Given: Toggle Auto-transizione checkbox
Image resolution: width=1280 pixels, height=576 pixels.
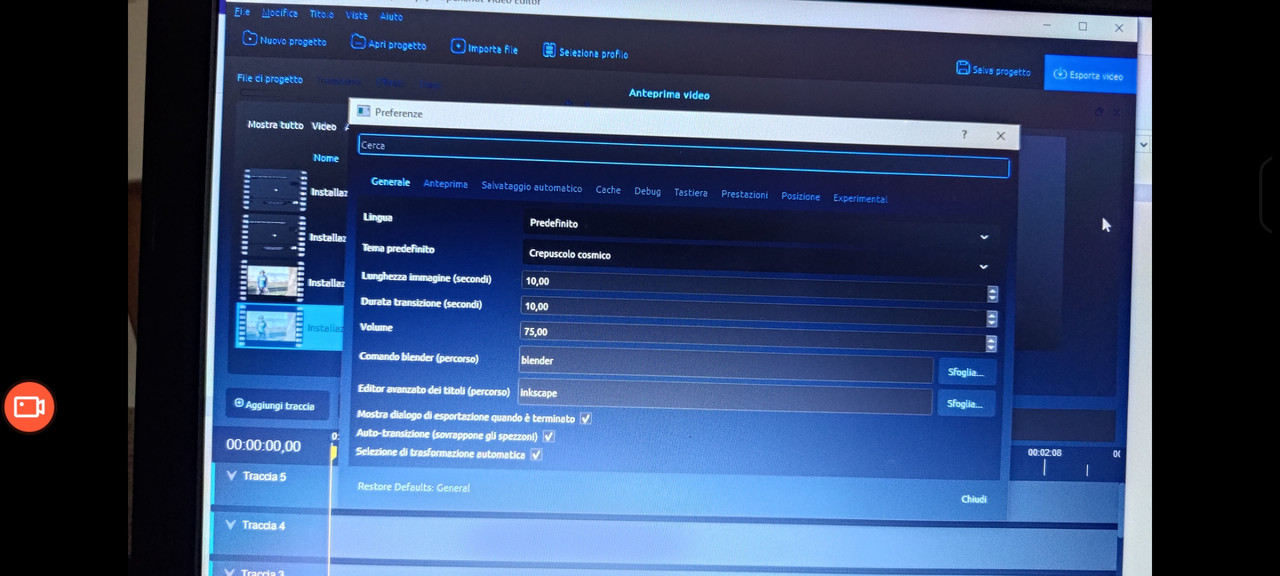Looking at the screenshot, I should click(x=549, y=437).
